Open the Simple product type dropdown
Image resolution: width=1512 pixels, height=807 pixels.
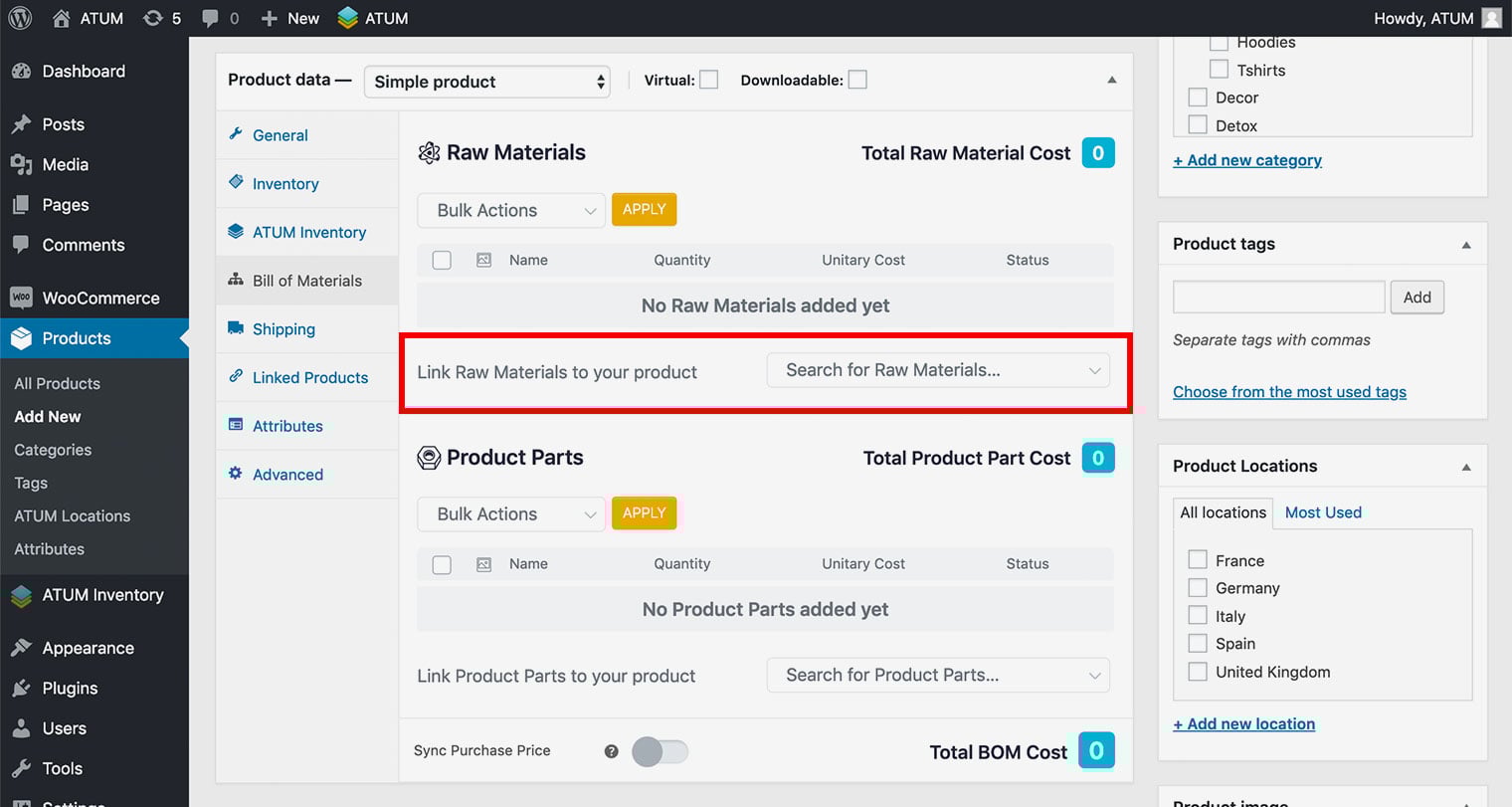coord(487,82)
